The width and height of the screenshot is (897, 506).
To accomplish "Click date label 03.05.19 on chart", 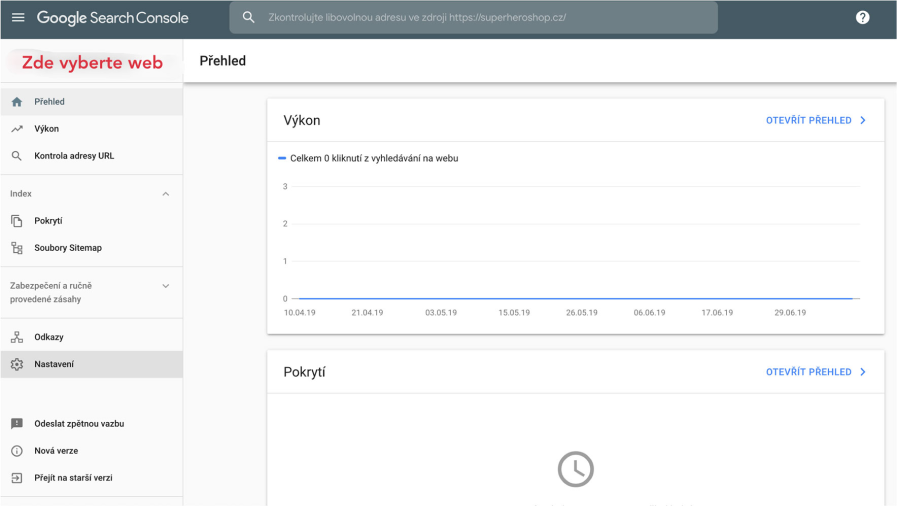I will (x=441, y=313).
